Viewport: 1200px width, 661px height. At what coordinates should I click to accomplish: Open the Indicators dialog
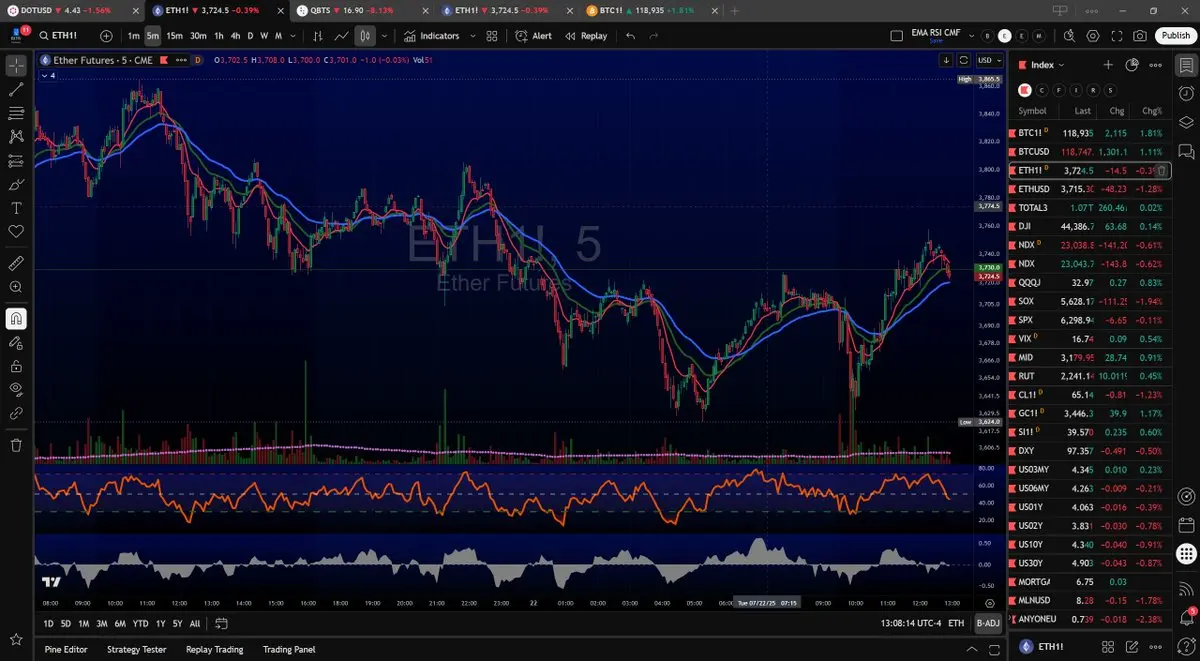(x=431, y=36)
